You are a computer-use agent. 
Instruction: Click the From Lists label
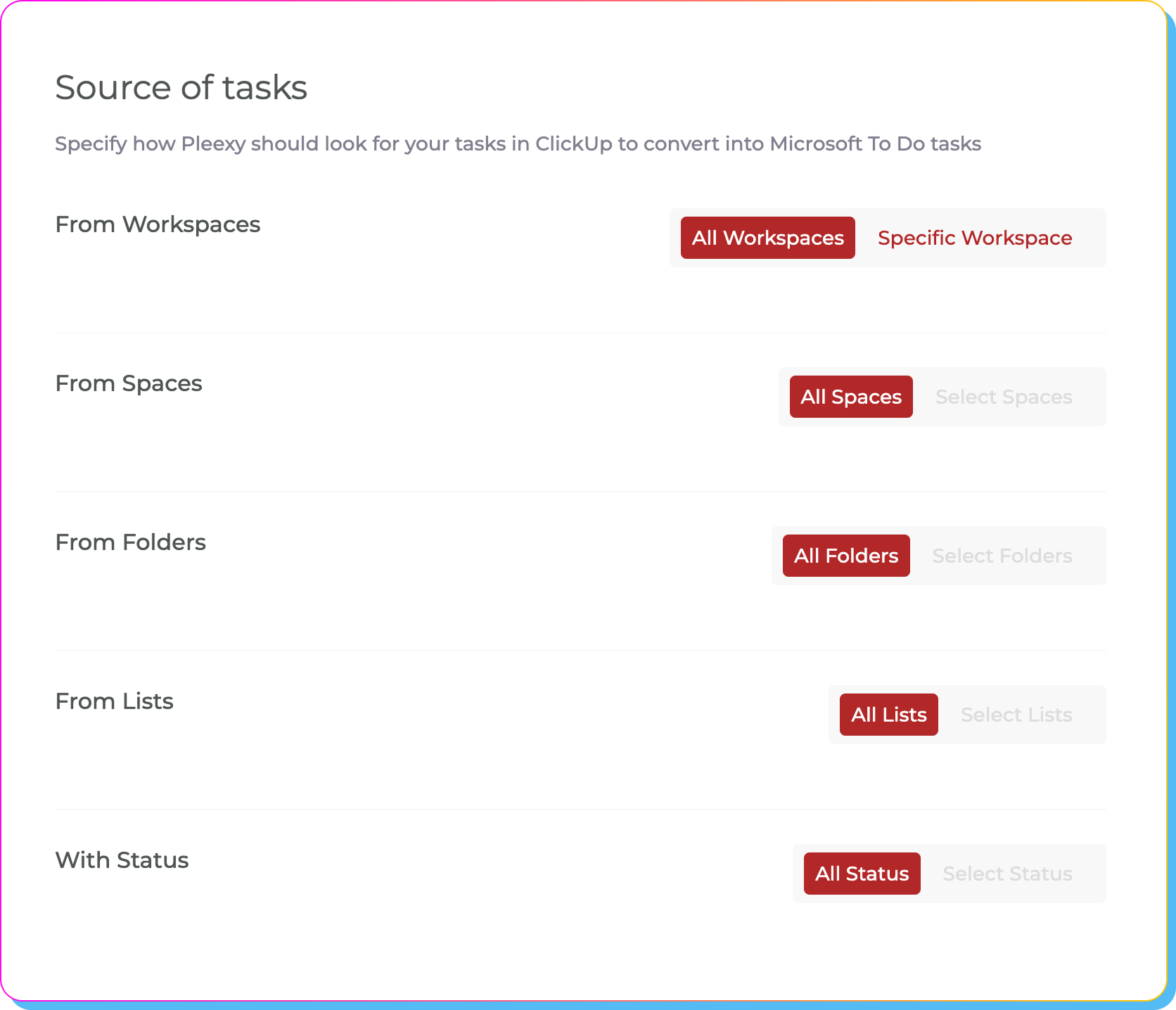[x=114, y=701]
